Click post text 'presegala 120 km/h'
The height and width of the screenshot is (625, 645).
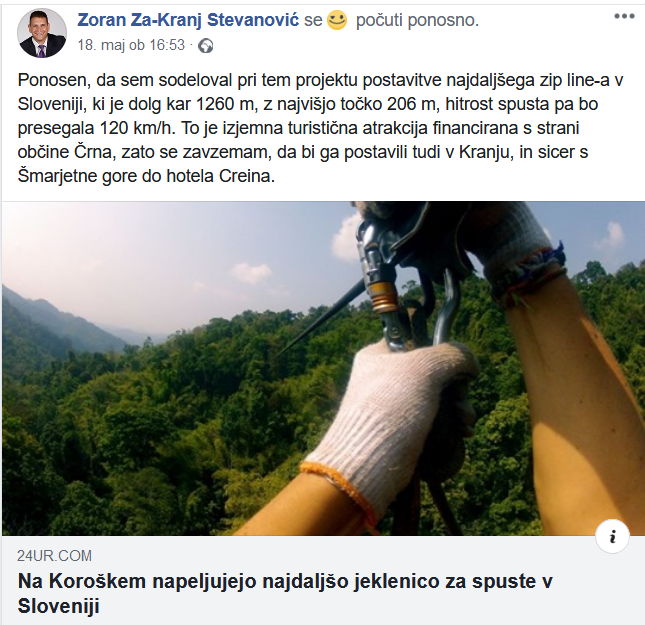click(x=96, y=128)
